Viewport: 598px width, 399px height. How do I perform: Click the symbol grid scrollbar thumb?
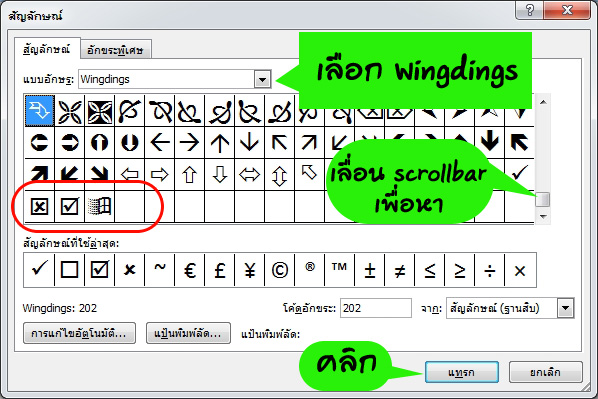click(x=543, y=199)
